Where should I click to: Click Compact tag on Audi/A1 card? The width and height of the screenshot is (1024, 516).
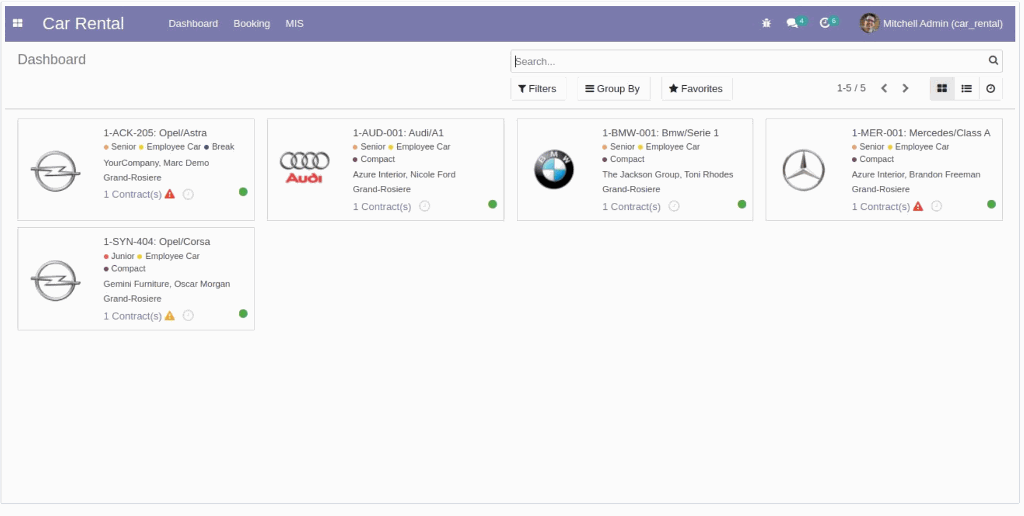point(374,159)
